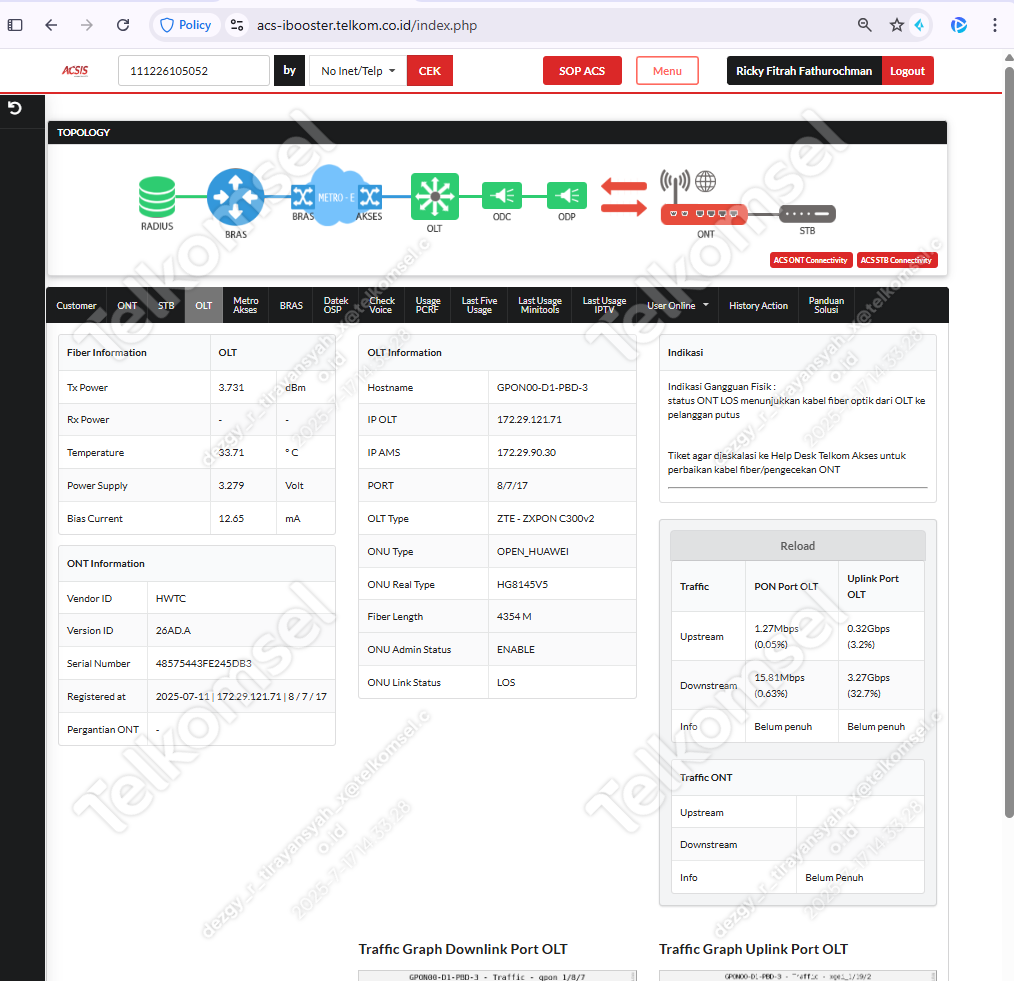Open the browser sidebar panel icon

pos(15,25)
